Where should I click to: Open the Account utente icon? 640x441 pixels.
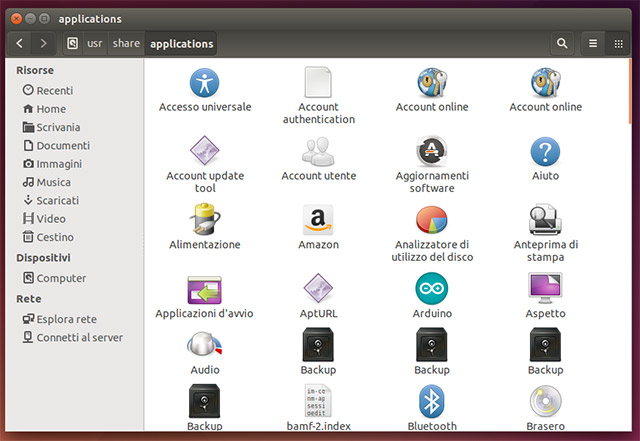318,151
